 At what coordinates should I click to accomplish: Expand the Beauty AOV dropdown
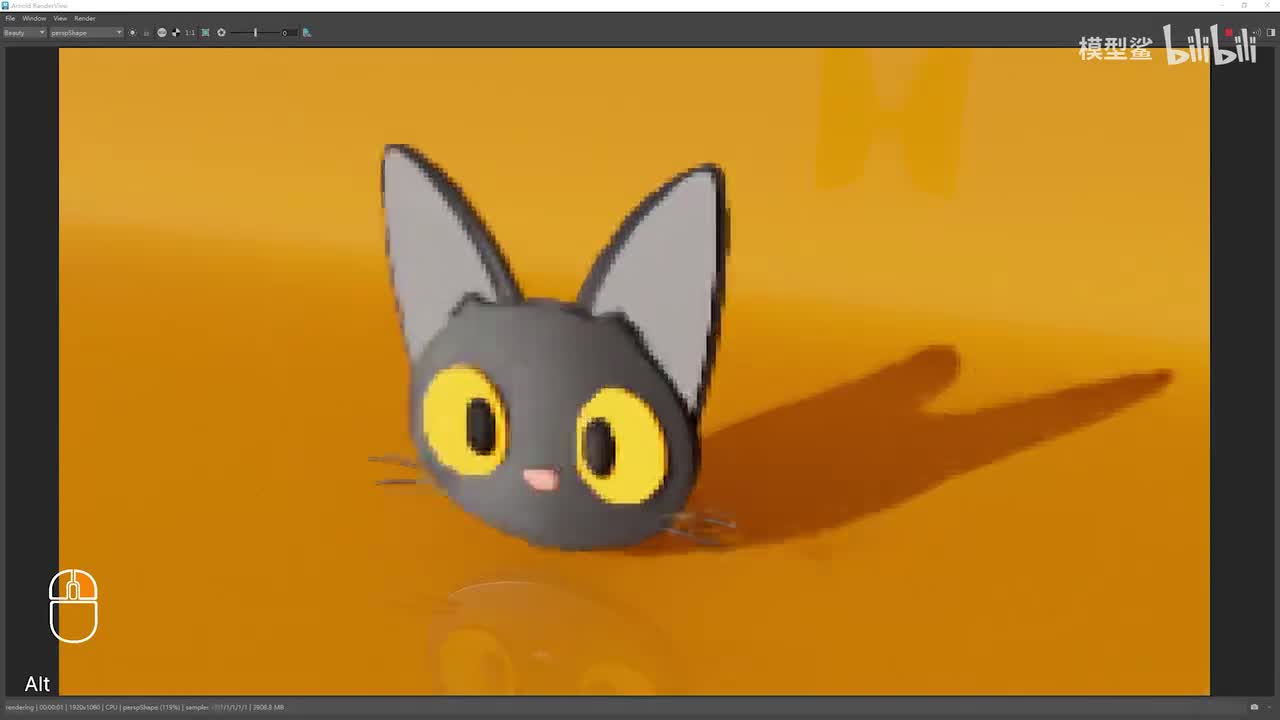25,33
